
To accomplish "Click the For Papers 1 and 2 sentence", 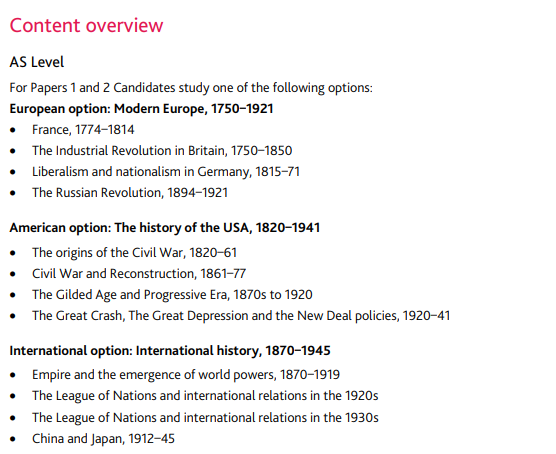I will pyautogui.click(x=191, y=88).
